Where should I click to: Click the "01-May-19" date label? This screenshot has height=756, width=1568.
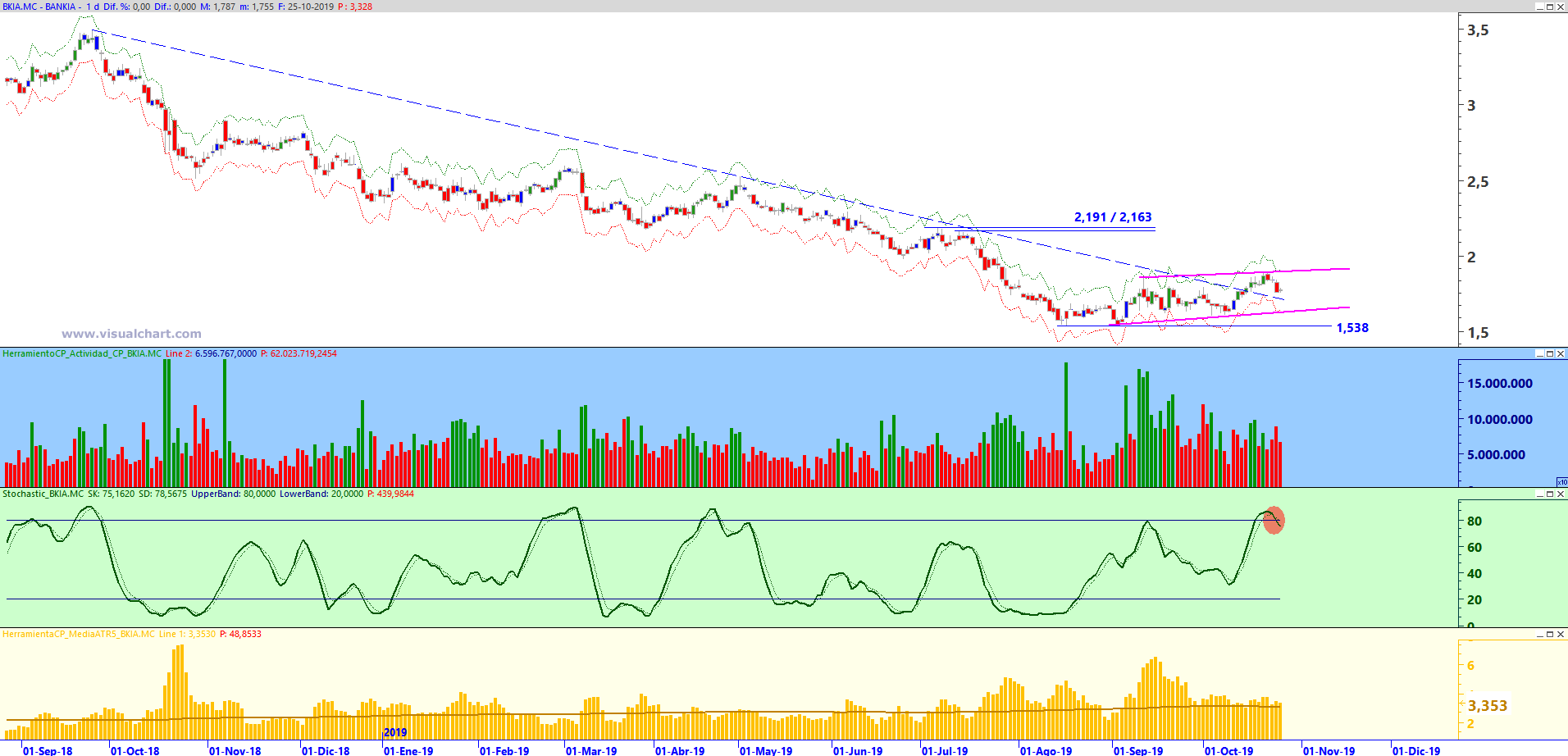[x=766, y=750]
